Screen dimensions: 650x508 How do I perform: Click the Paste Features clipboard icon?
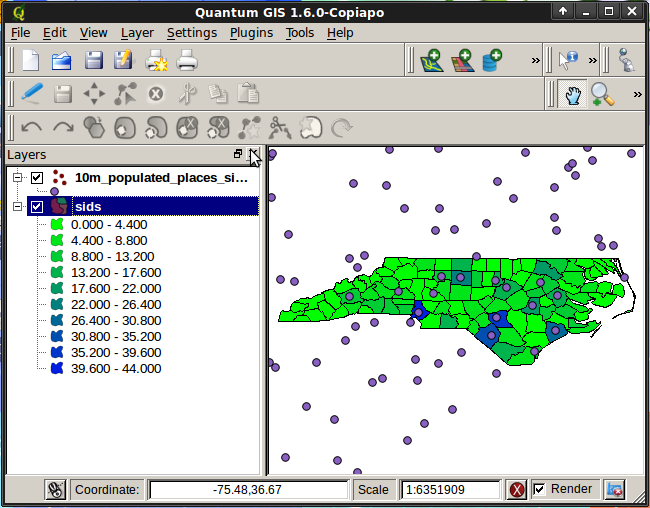pyautogui.click(x=248, y=93)
